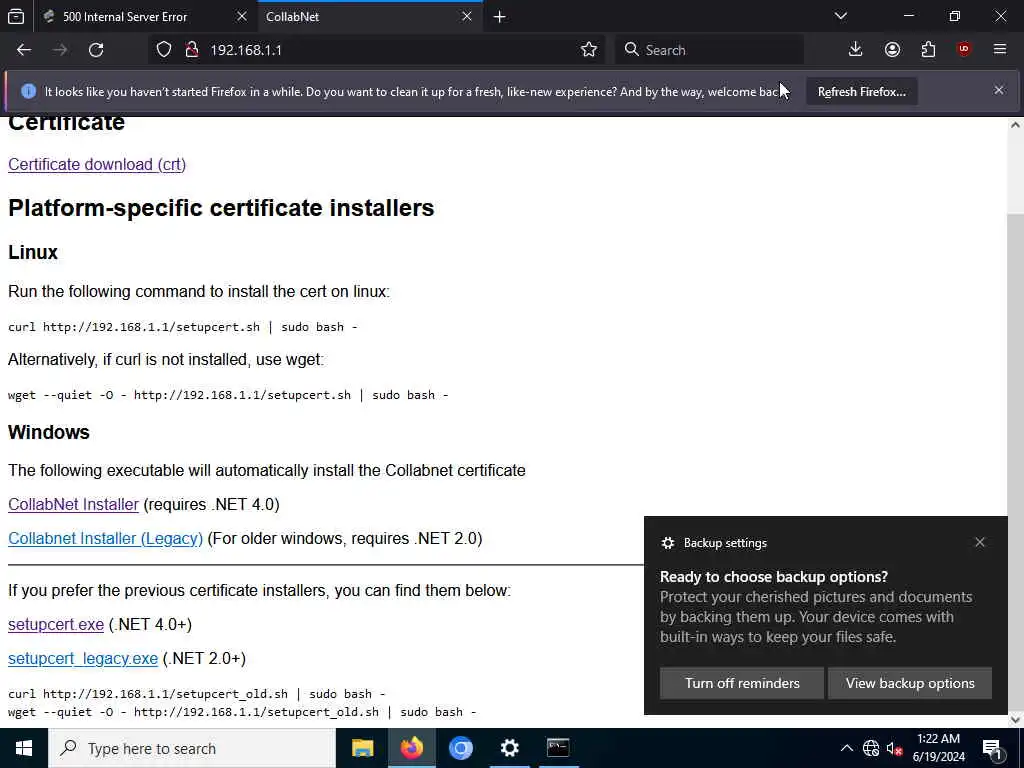1024x768 pixels.
Task: Click the wget setupcert_old.sh command text
Action: [x=242, y=712]
